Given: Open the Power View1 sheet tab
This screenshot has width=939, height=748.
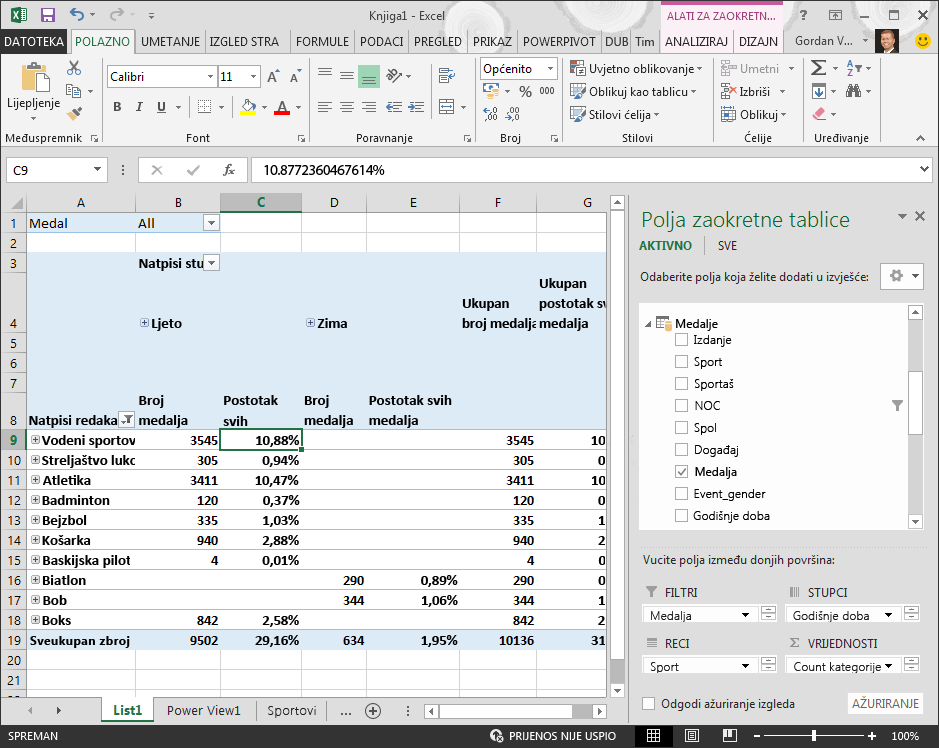Looking at the screenshot, I should coord(204,711).
